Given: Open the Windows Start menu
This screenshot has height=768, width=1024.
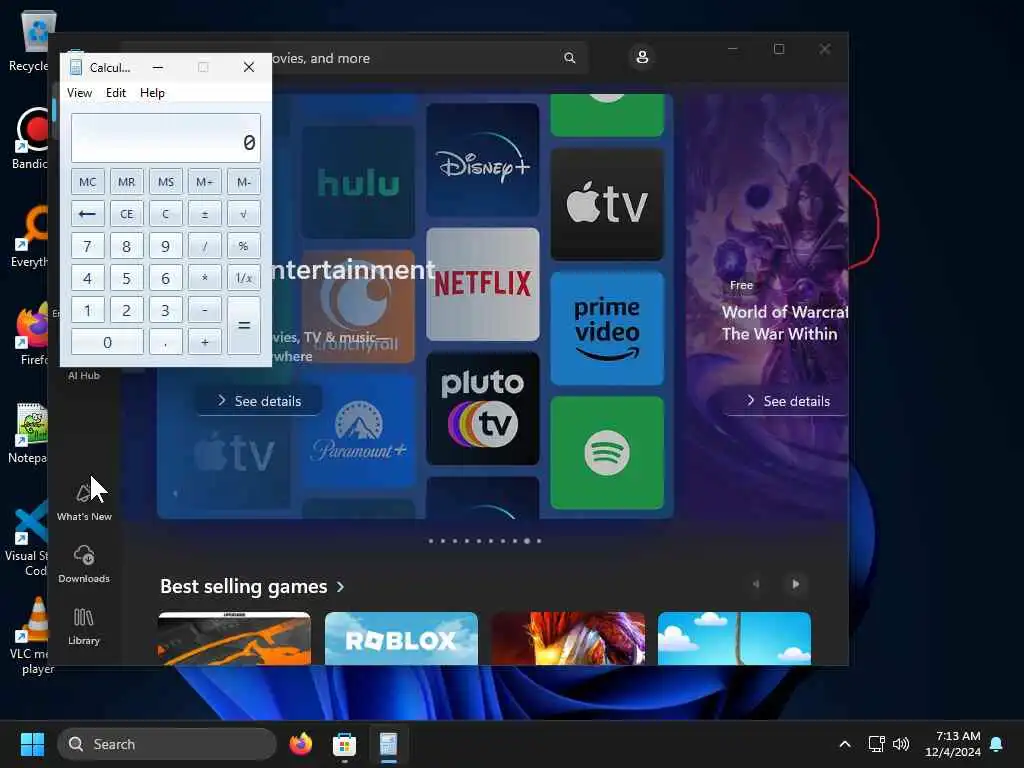Looking at the screenshot, I should coord(32,744).
